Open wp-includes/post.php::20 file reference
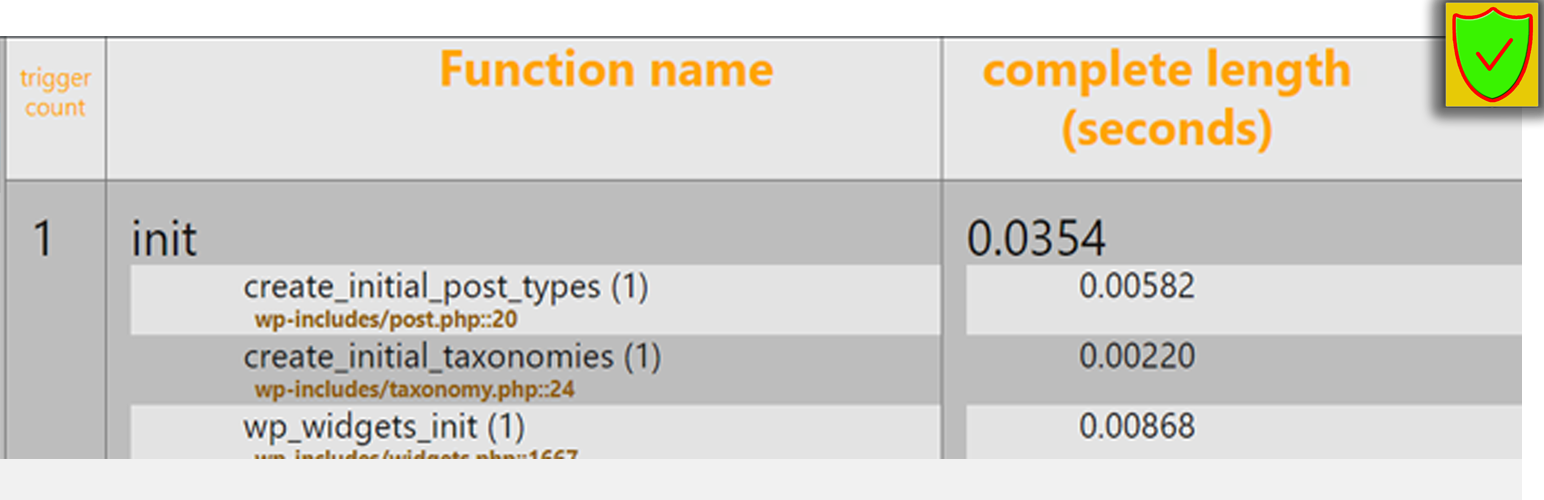The height and width of the screenshot is (500, 1544). coord(386,321)
